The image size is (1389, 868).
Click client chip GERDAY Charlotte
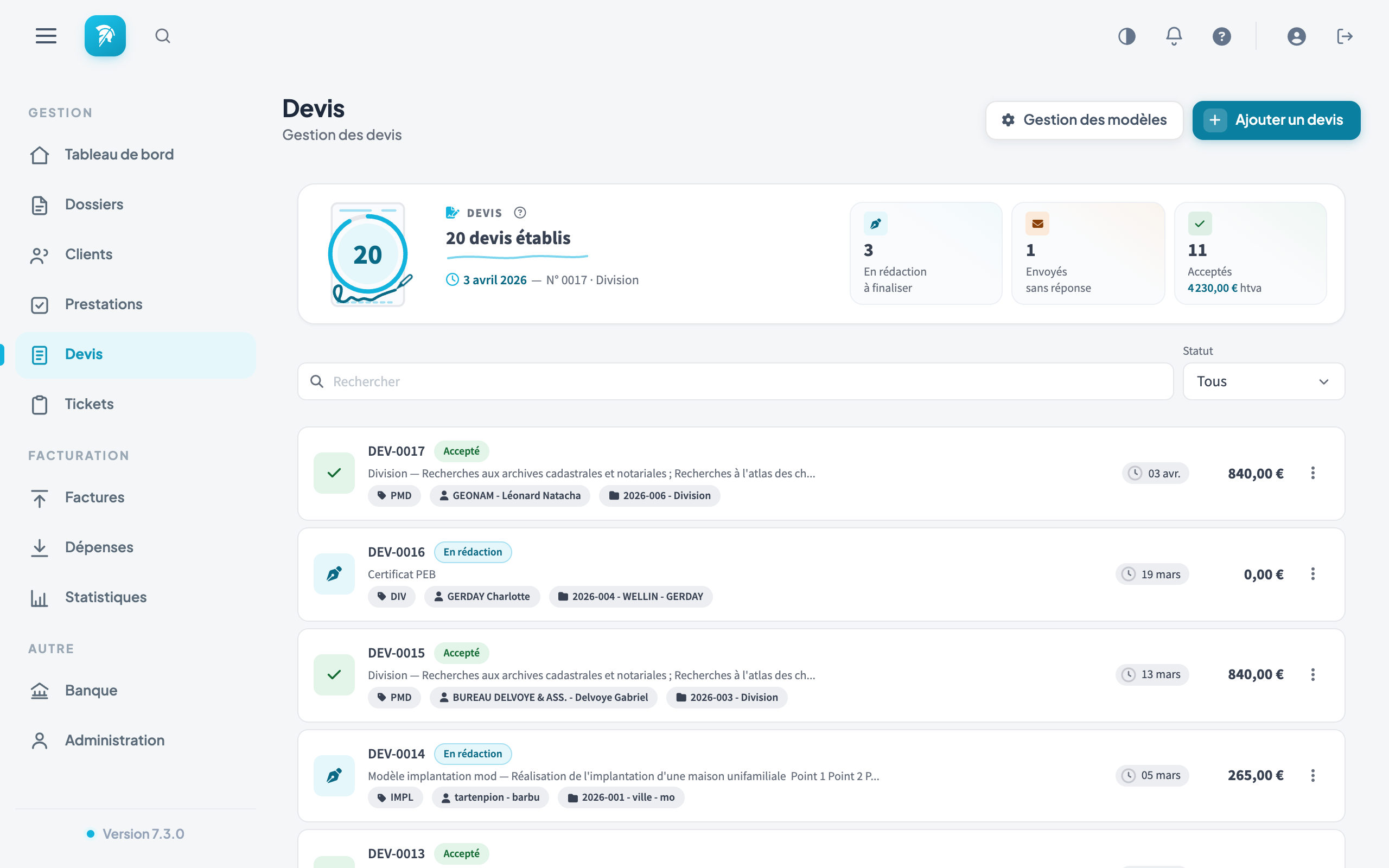482,596
